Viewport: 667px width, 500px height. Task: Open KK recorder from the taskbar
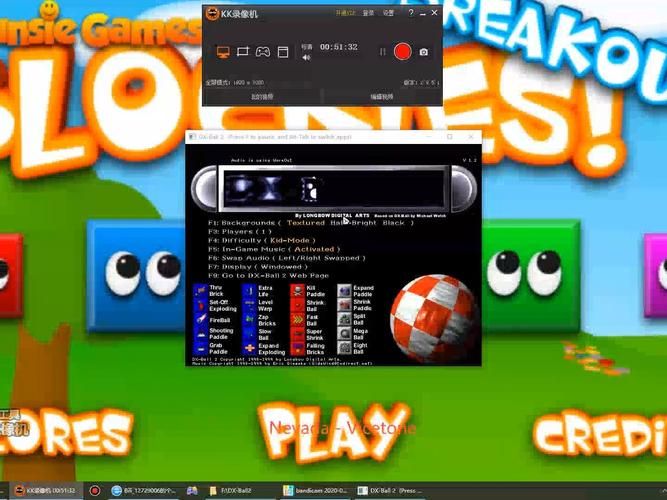45,491
